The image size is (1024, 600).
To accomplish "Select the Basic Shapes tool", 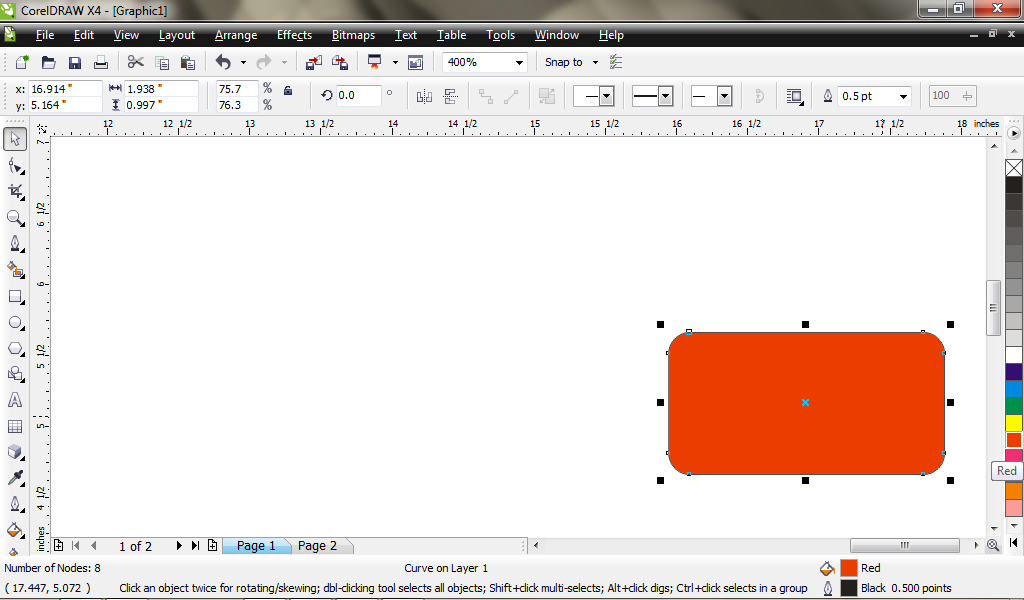I will coord(15,374).
